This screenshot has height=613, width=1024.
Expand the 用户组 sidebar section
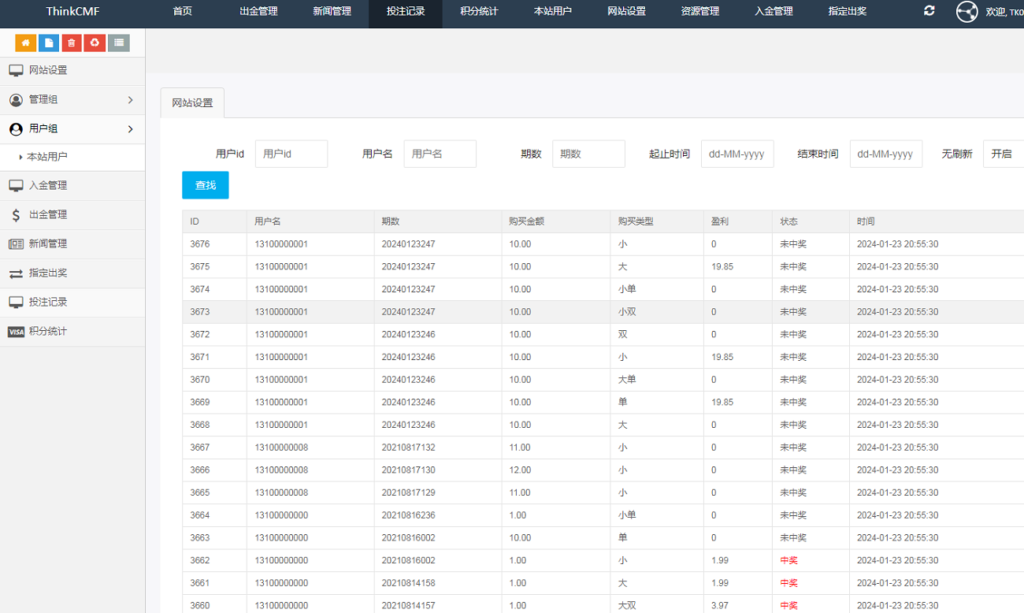[x=60, y=128]
